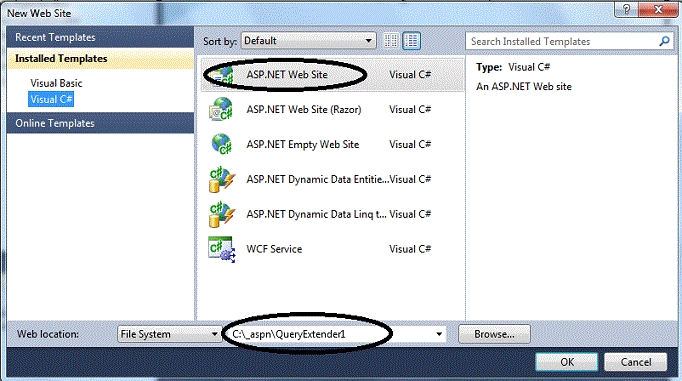This screenshot has height=381, width=682.
Task: Click the help question mark button
Action: (x=626, y=9)
